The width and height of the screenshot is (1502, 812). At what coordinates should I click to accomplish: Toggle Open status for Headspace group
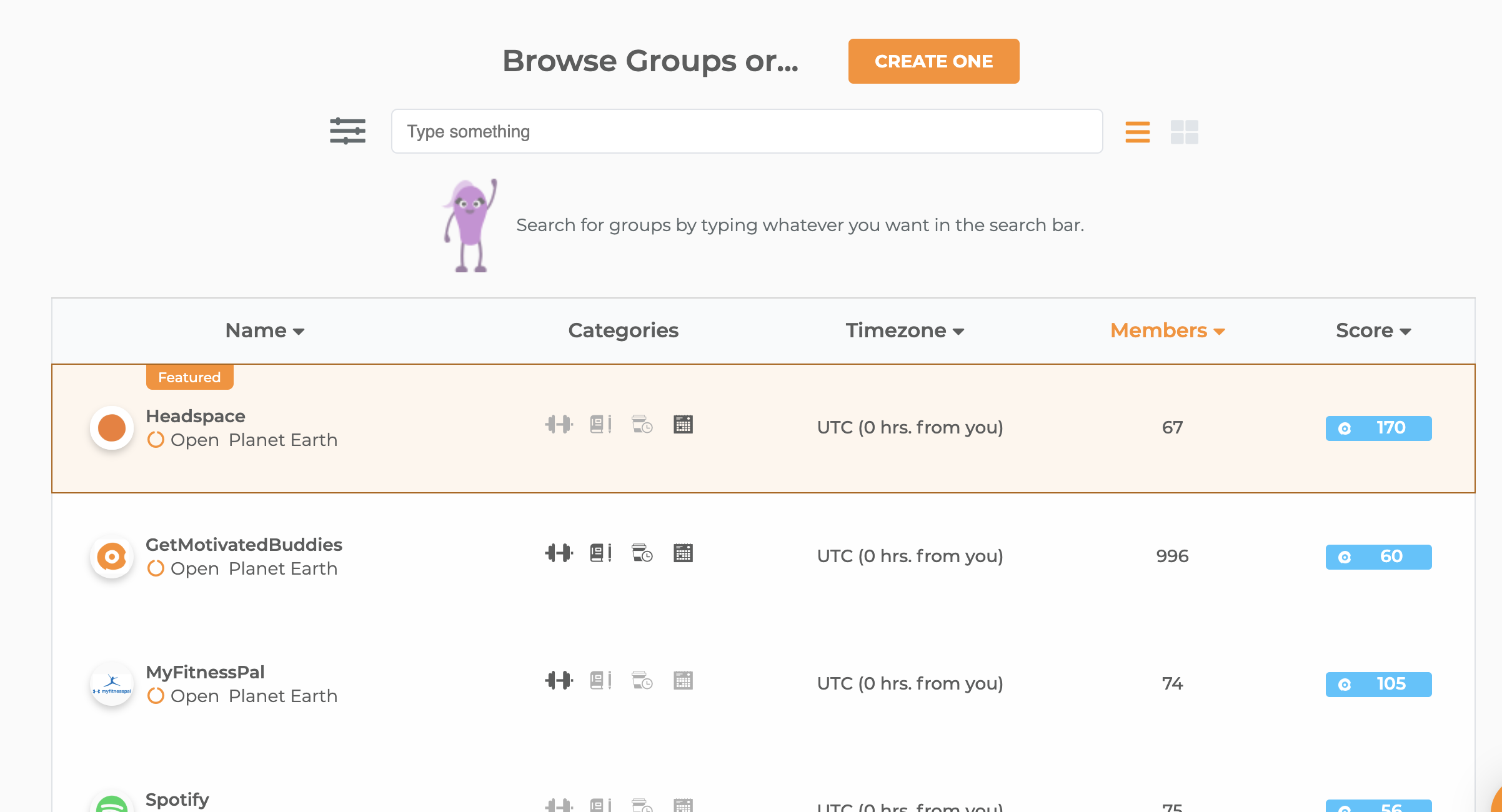click(x=155, y=440)
